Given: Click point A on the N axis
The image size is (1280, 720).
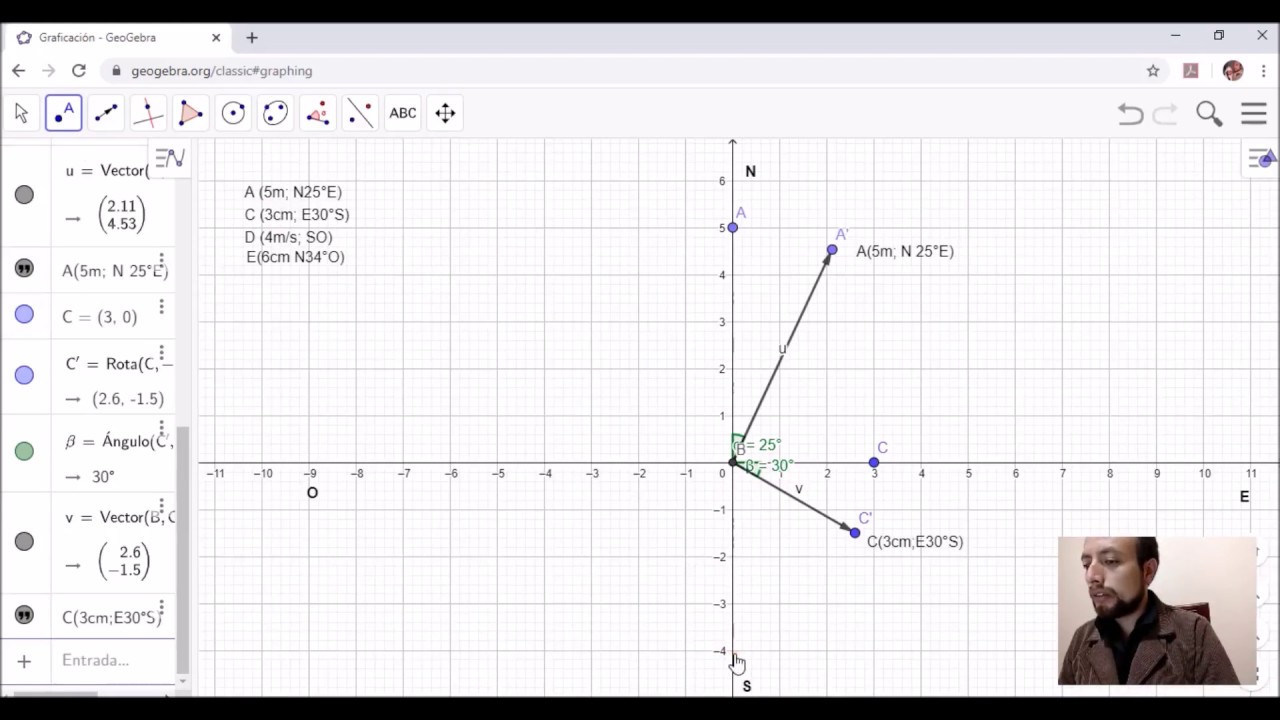Looking at the screenshot, I should pyautogui.click(x=733, y=227).
